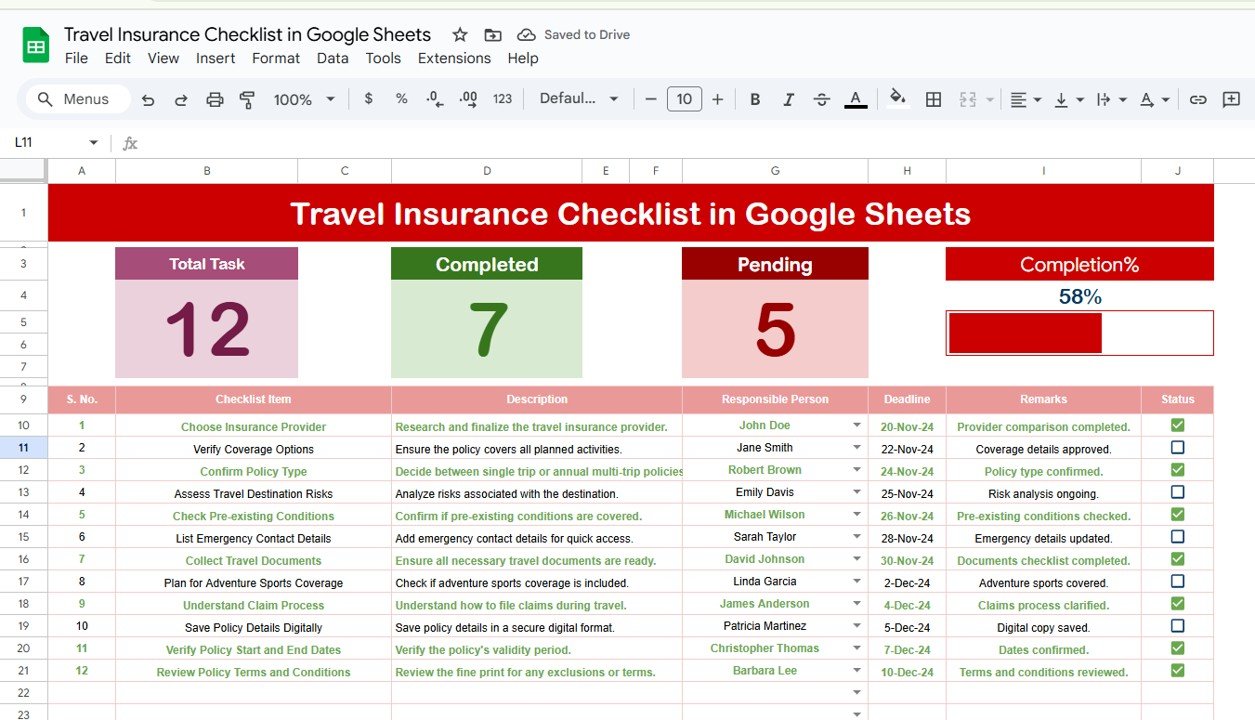Click the red completion progress bar
Viewport: 1255px width, 720px height.
(1025, 333)
